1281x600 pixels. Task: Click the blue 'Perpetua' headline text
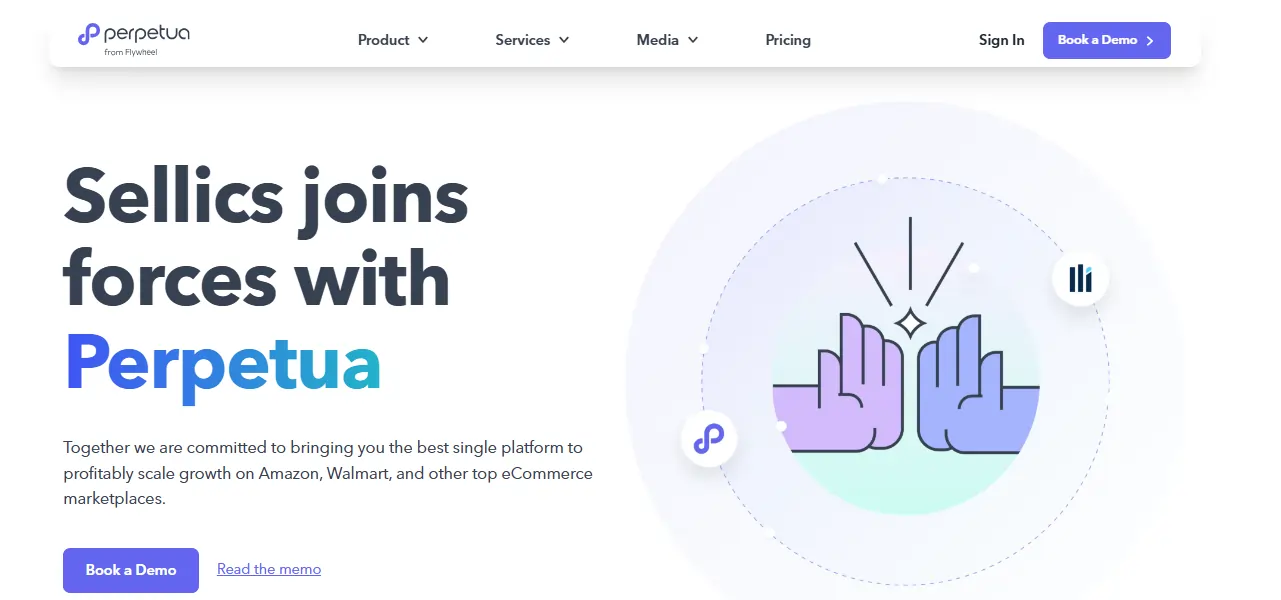tap(222, 364)
